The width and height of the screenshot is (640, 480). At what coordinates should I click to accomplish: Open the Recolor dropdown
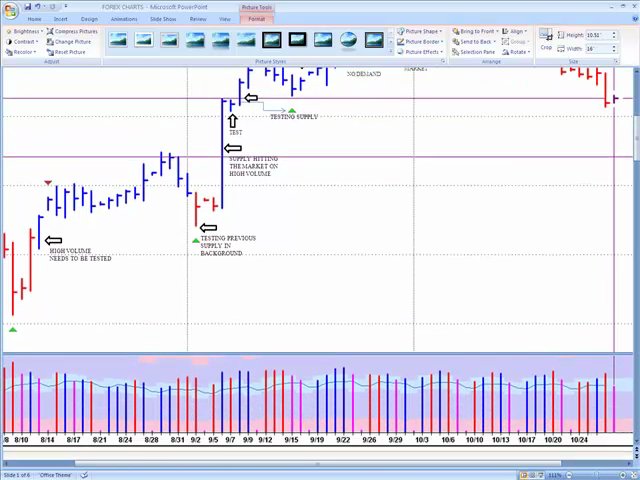click(x=21, y=52)
